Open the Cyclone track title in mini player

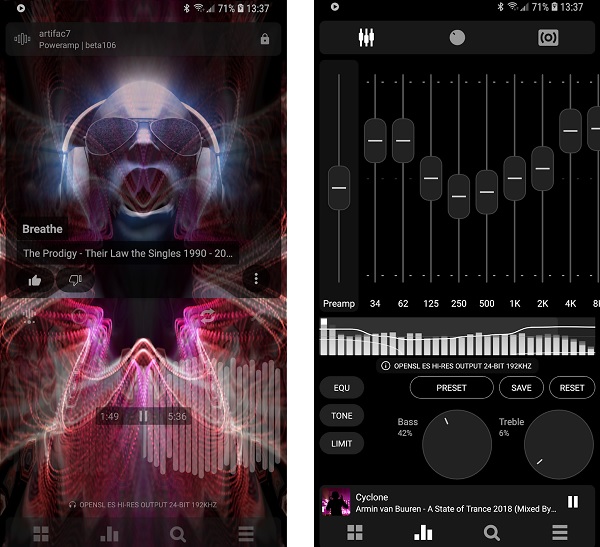pyautogui.click(x=372, y=497)
